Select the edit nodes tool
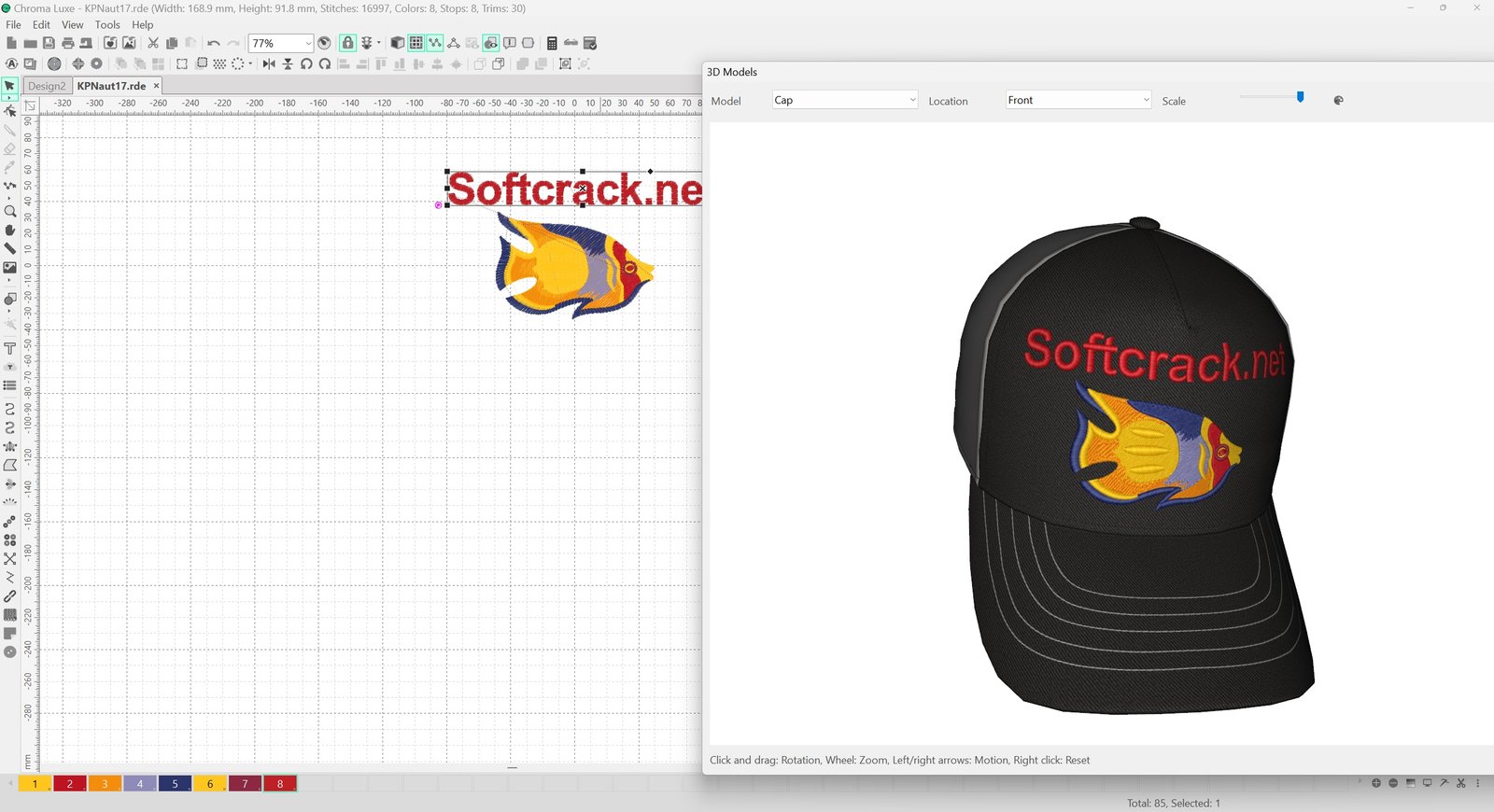Image resolution: width=1494 pixels, height=812 pixels. [10, 110]
